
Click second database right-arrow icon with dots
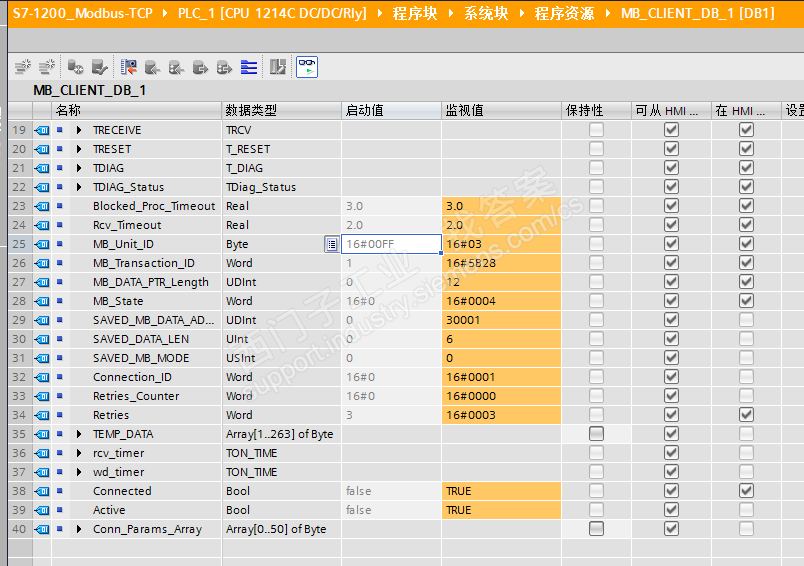pos(224,67)
